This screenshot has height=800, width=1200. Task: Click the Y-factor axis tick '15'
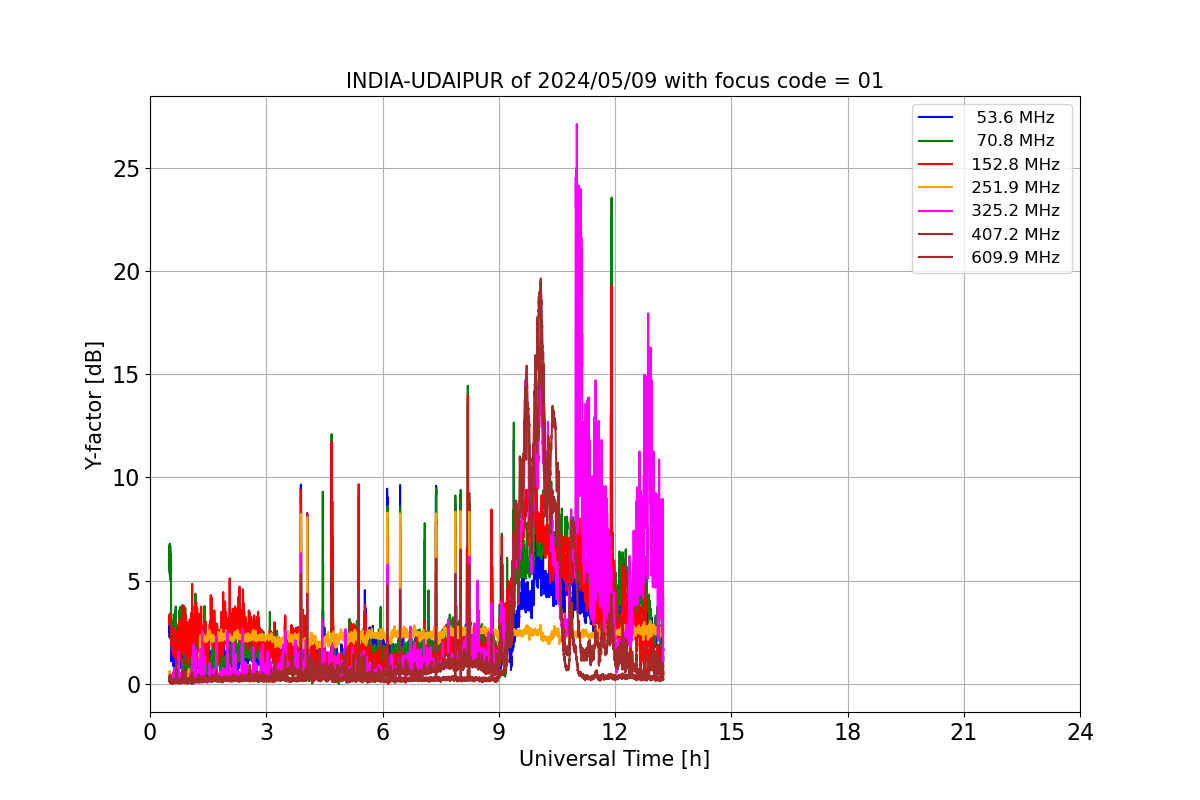click(129, 375)
